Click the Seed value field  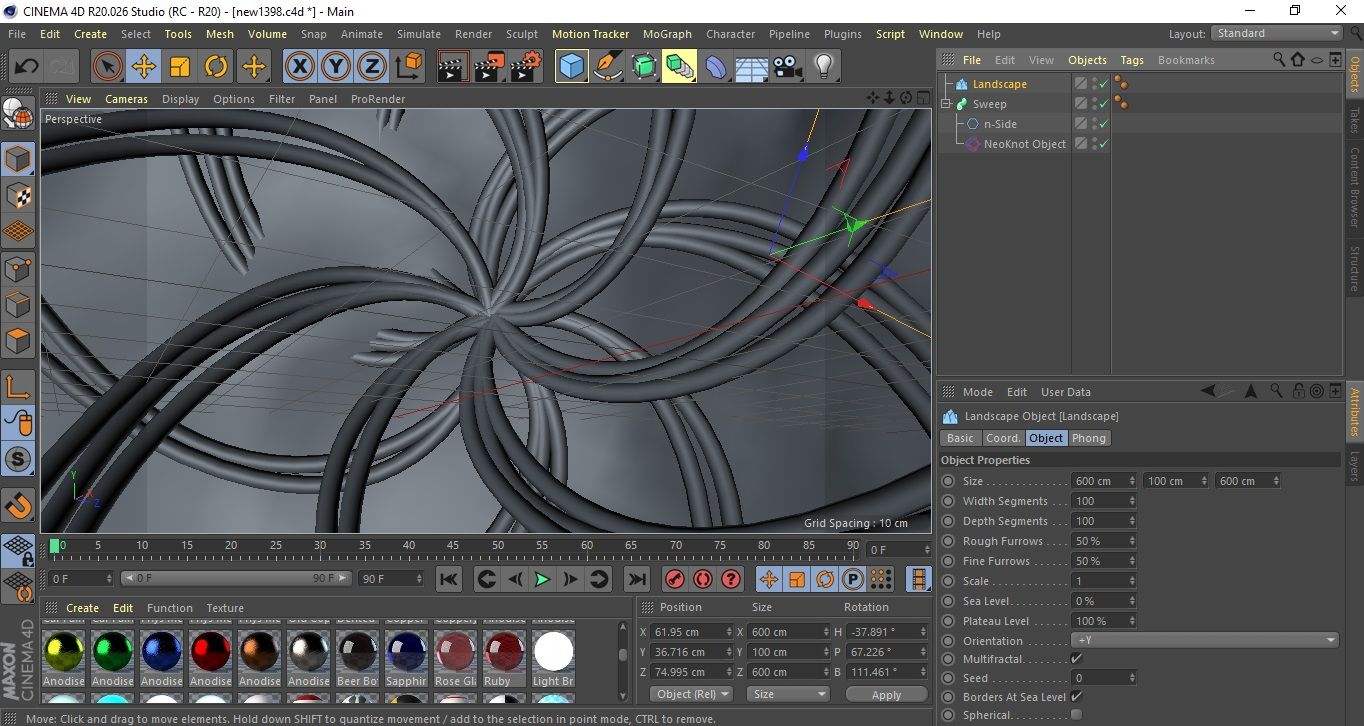(1104, 678)
